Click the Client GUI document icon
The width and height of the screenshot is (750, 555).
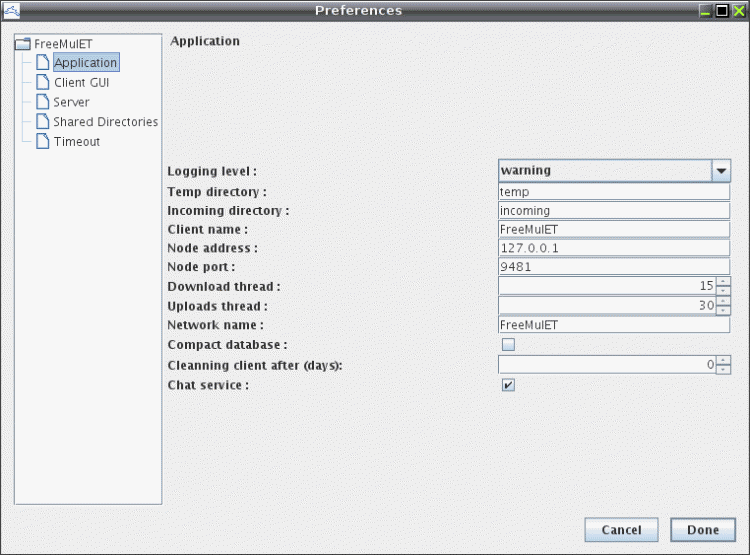tap(43, 82)
